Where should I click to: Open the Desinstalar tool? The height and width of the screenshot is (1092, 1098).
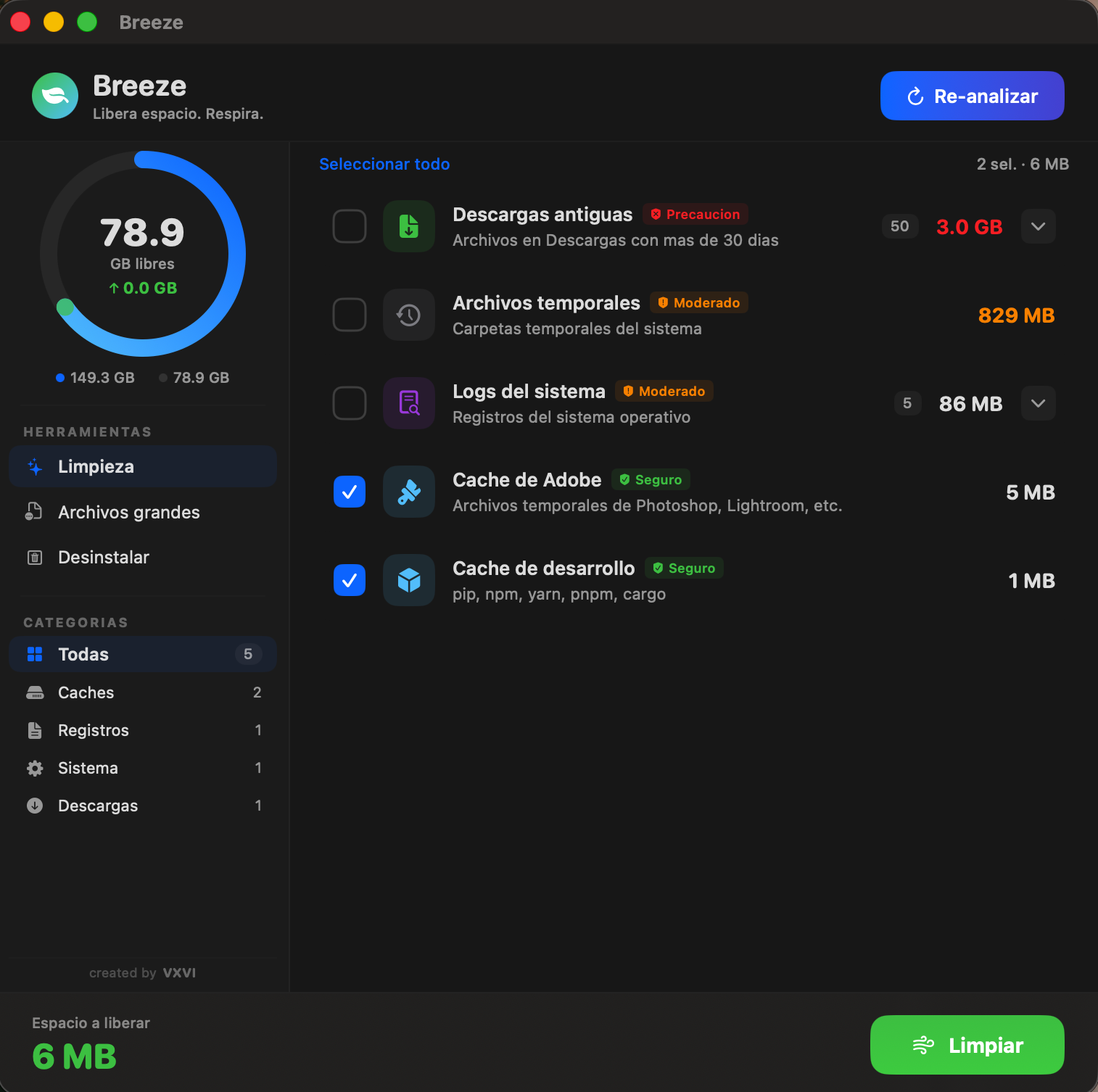143,558
